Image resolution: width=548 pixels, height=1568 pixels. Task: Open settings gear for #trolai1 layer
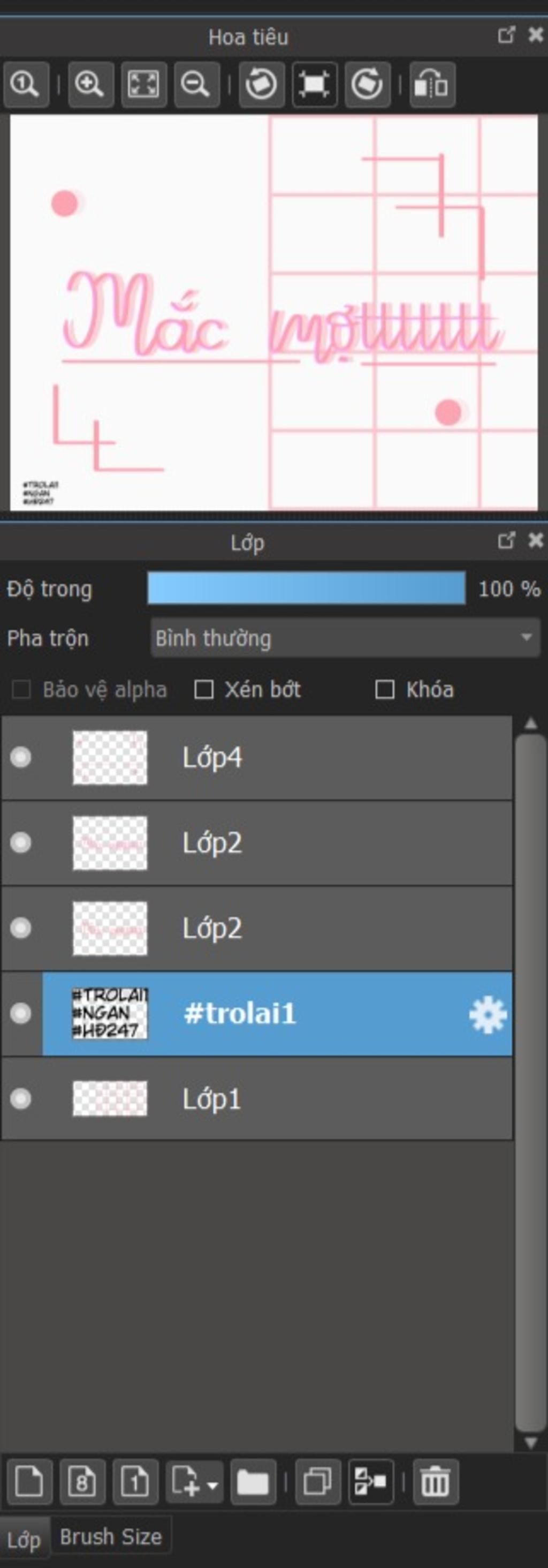coord(488,1015)
